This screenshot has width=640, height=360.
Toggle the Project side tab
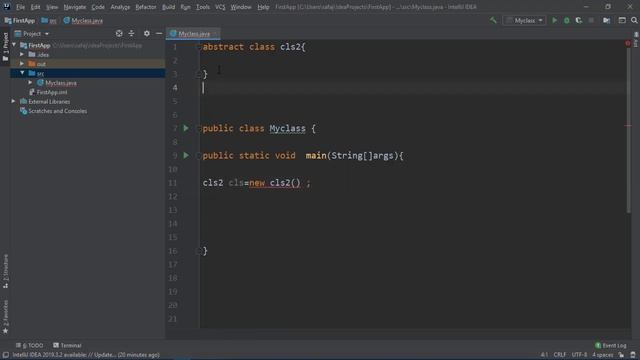click(x=5, y=47)
